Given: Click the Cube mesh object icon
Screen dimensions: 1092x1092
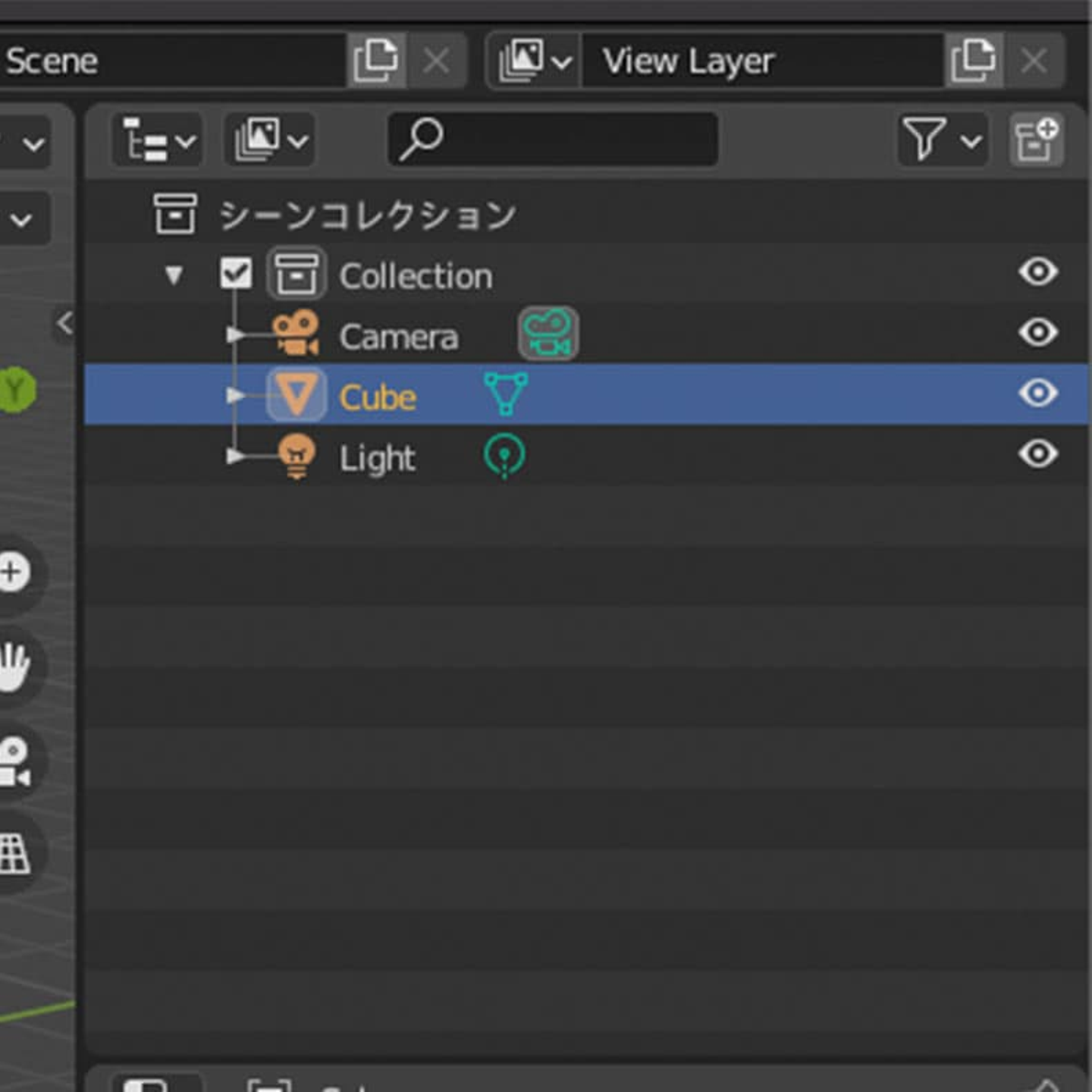Looking at the screenshot, I should pos(296,395).
